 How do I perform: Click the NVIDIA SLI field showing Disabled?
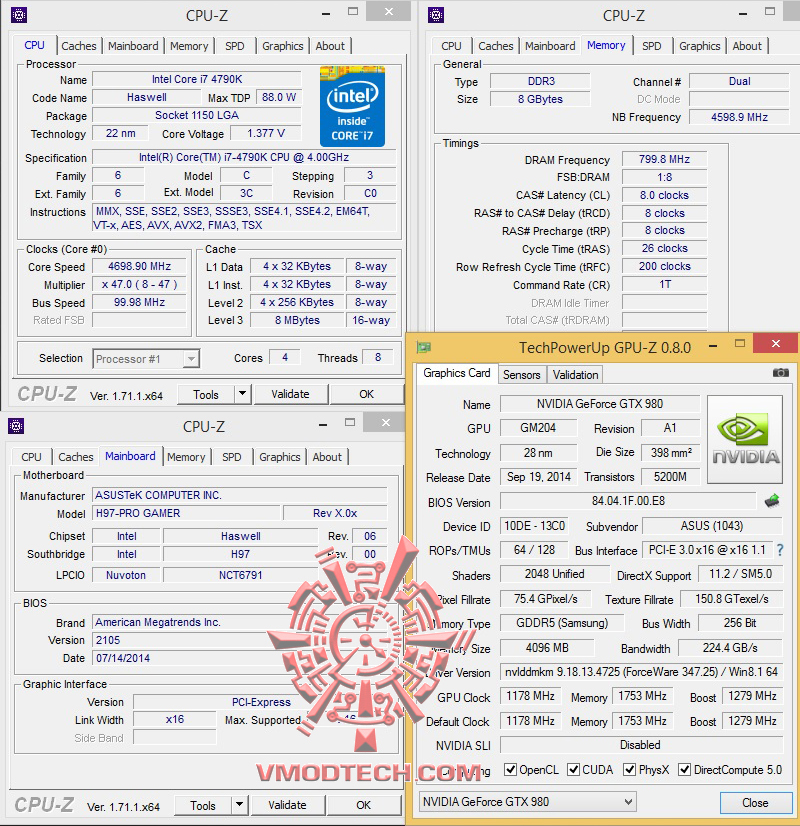pyautogui.click(x=641, y=744)
